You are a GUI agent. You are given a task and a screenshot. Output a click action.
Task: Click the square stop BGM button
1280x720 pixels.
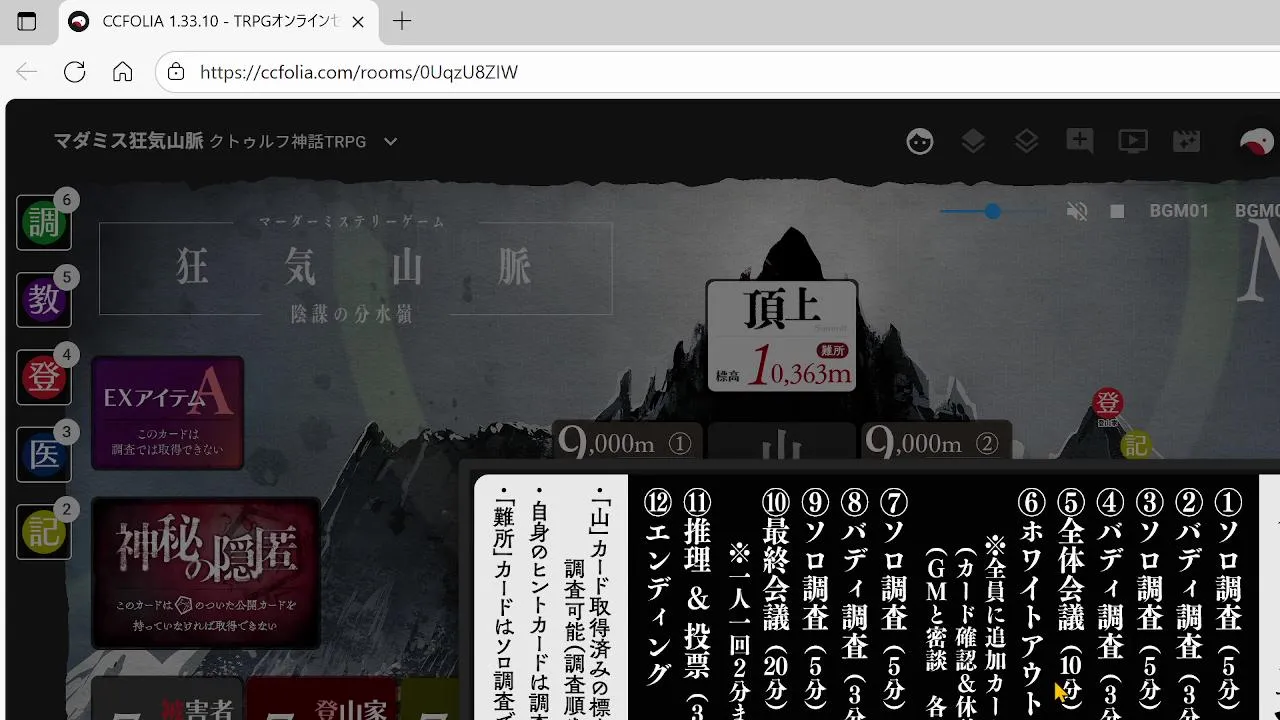tap(1117, 211)
